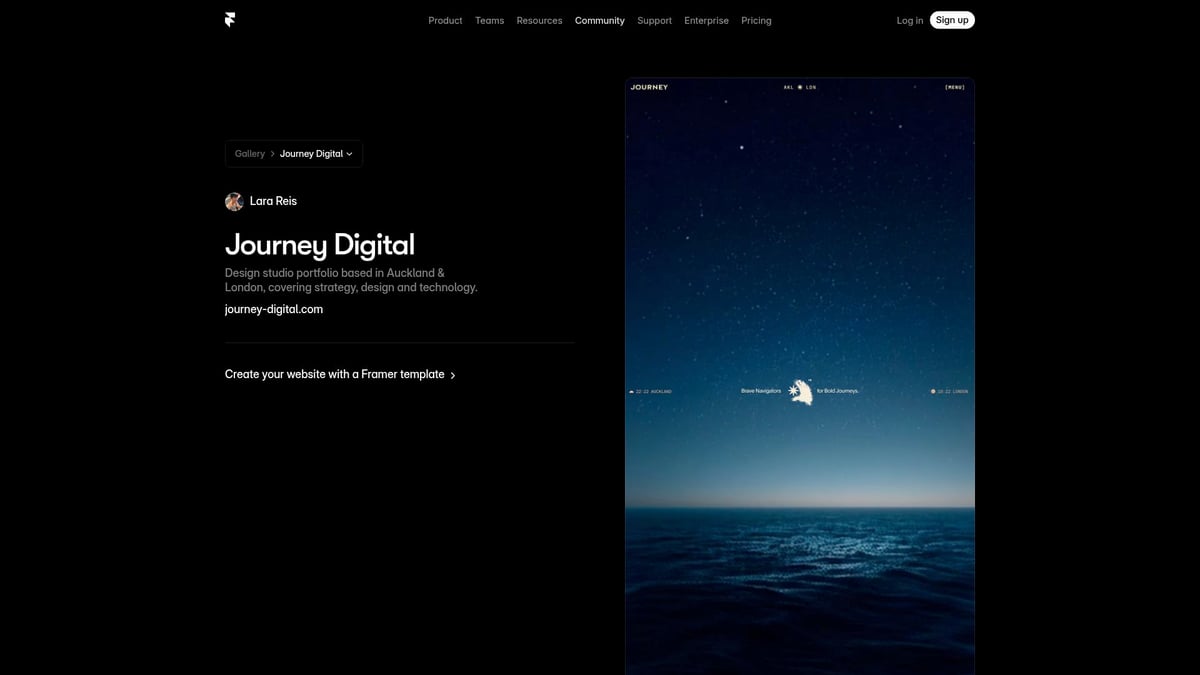1200x675 pixels.
Task: Open the Resources menu
Action: 539,21
